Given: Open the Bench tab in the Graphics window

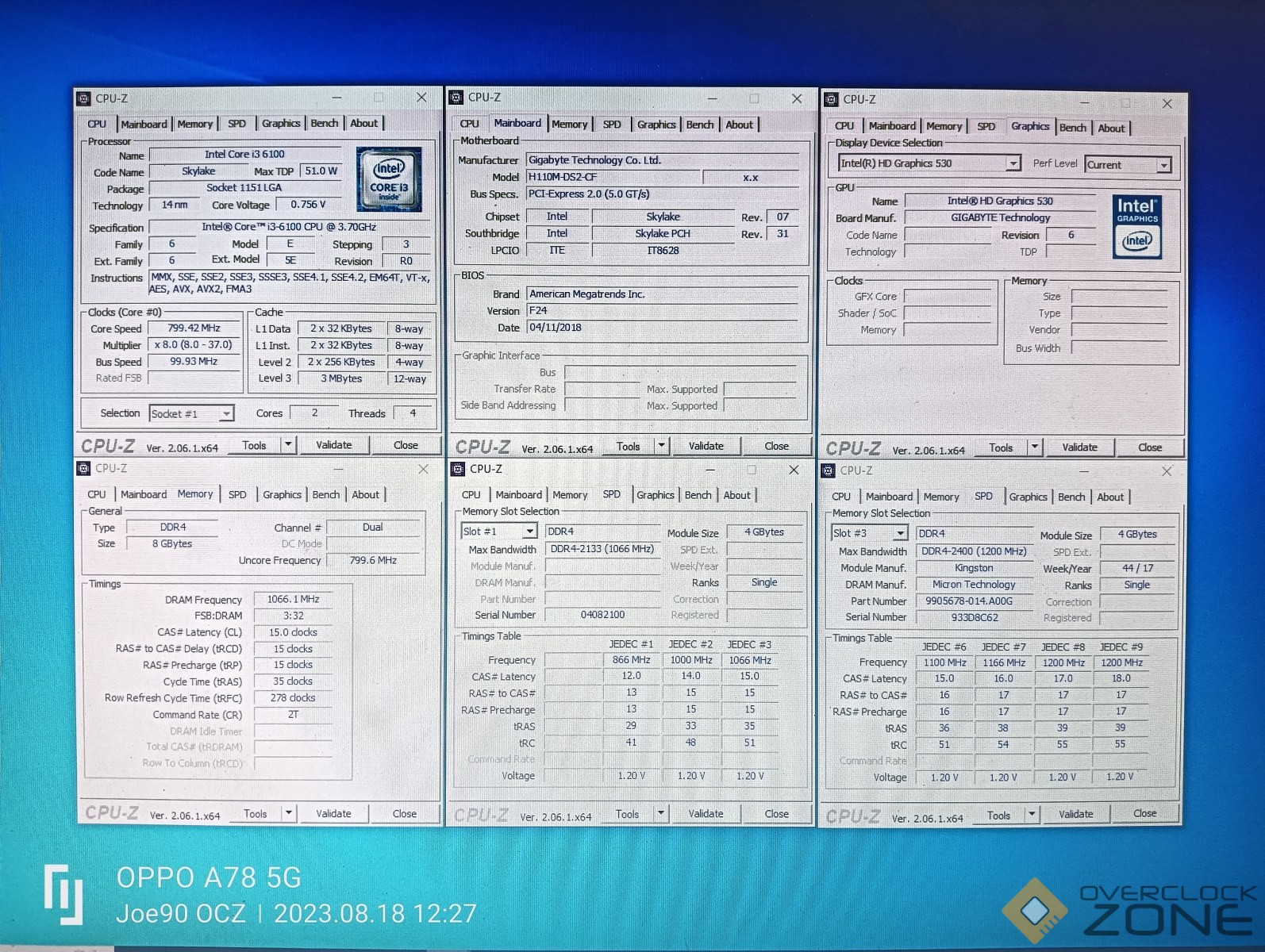Looking at the screenshot, I should coord(1072,128).
